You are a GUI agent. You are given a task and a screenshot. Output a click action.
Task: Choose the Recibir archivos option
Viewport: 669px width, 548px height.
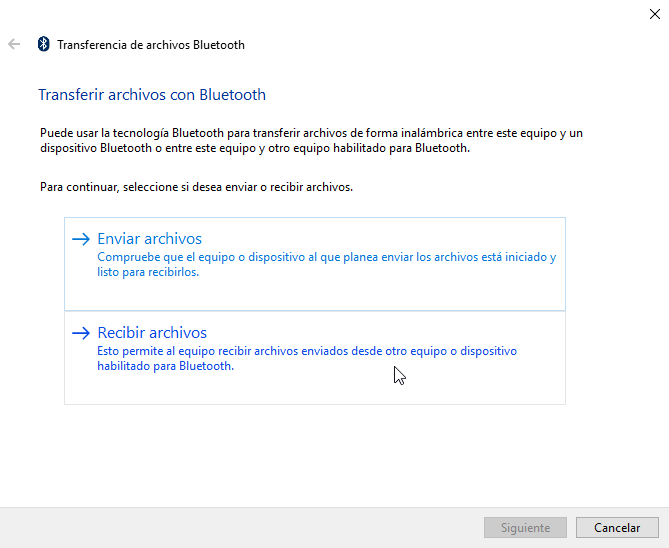pyautogui.click(x=315, y=358)
